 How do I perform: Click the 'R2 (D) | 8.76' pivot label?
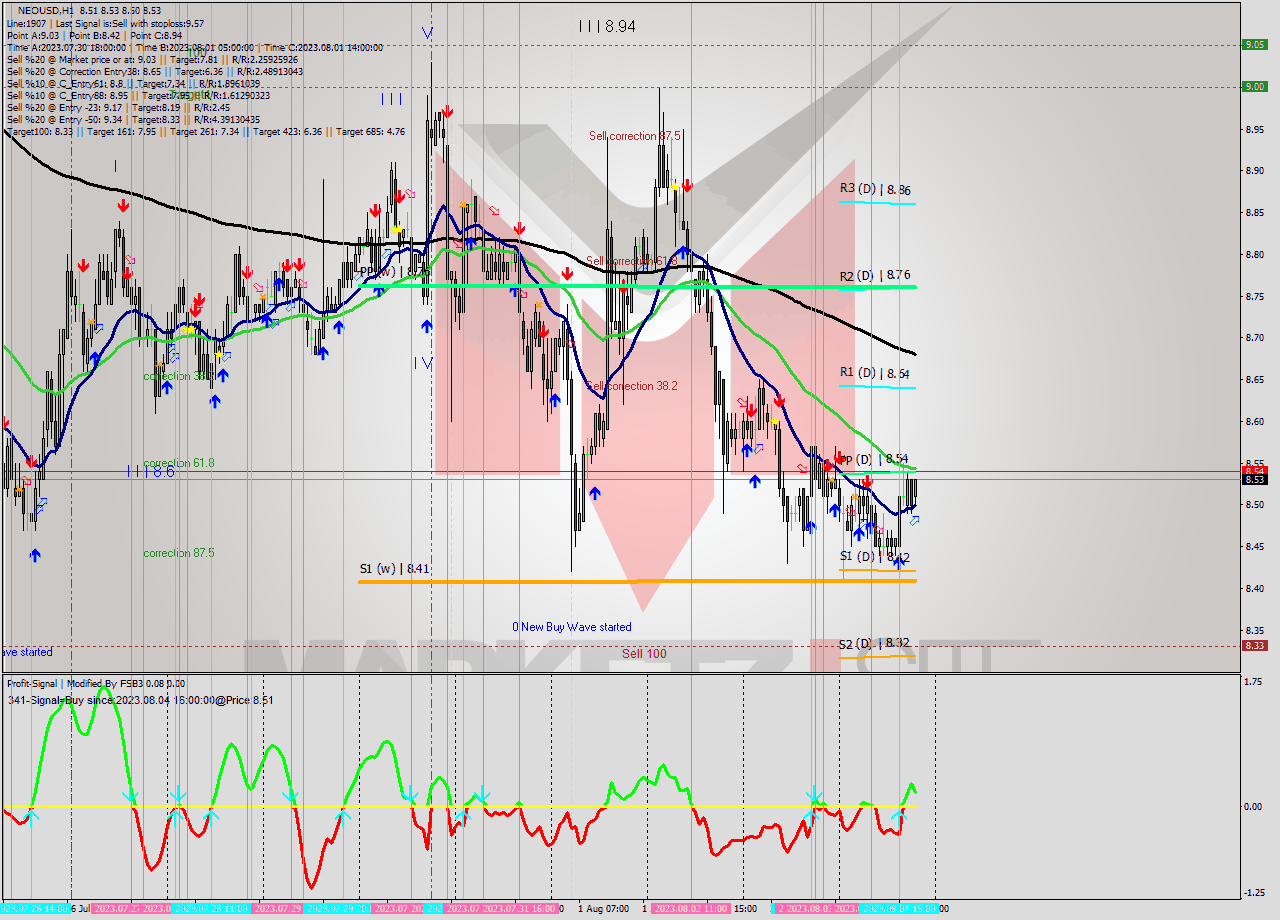875,275
